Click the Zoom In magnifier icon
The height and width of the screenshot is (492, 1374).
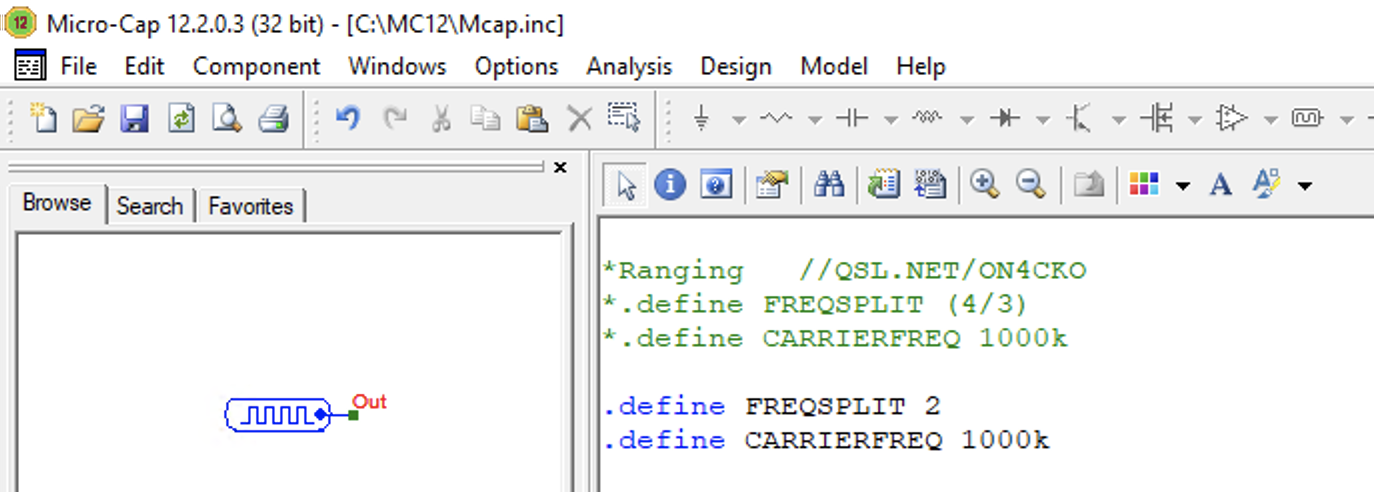click(985, 184)
